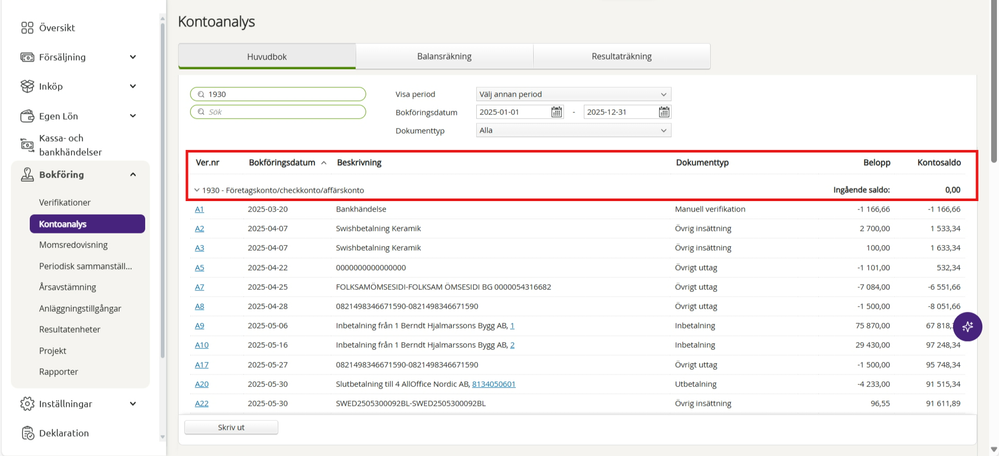Click the Inköp box icon
The height and width of the screenshot is (456, 999).
(27, 86)
